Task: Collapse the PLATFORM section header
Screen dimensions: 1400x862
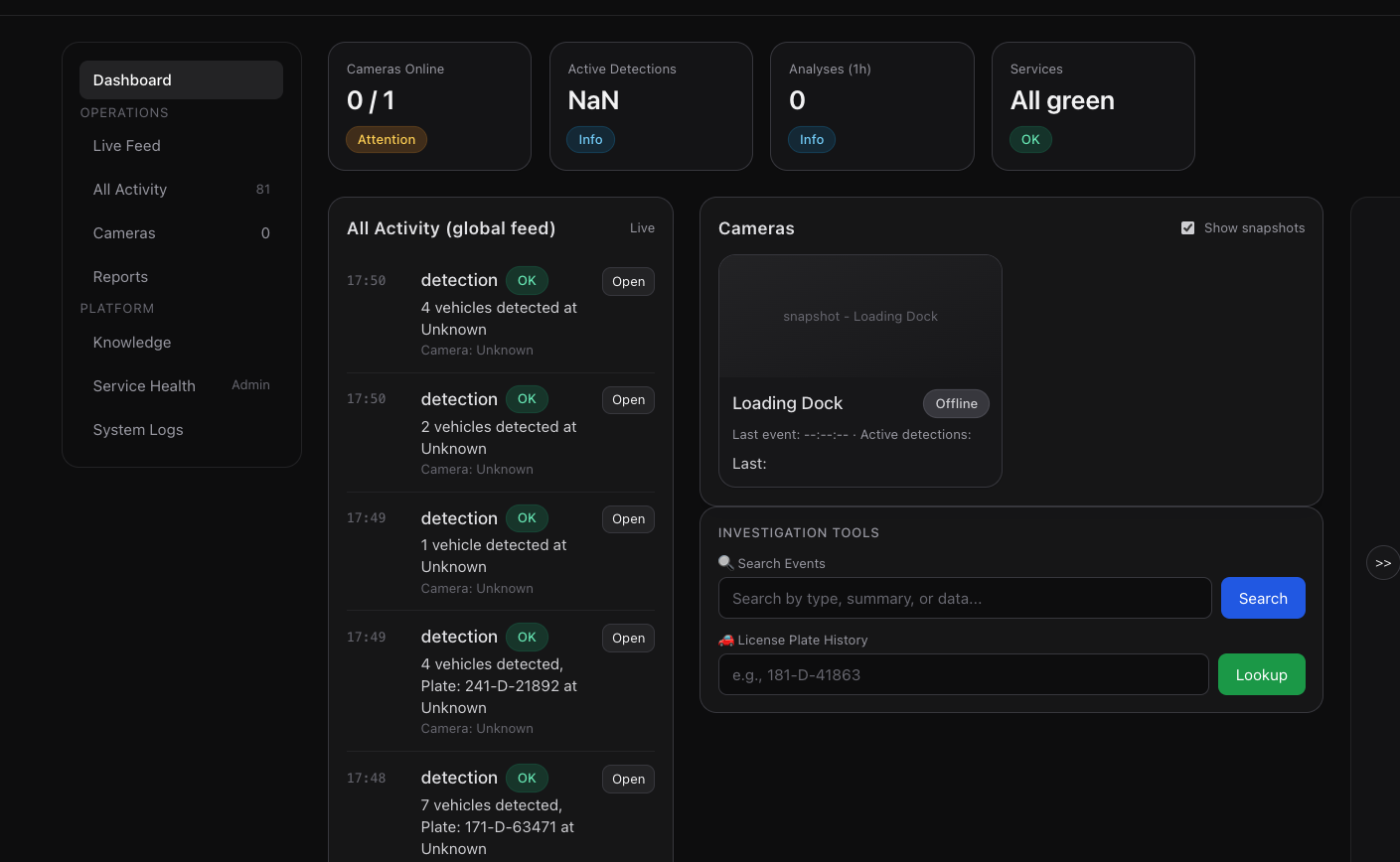Action: [x=116, y=308]
